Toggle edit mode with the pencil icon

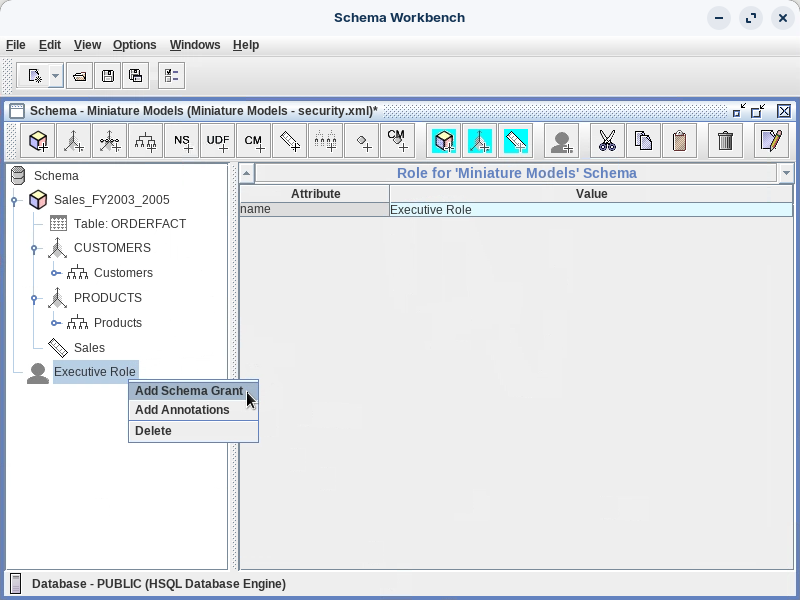coord(770,141)
